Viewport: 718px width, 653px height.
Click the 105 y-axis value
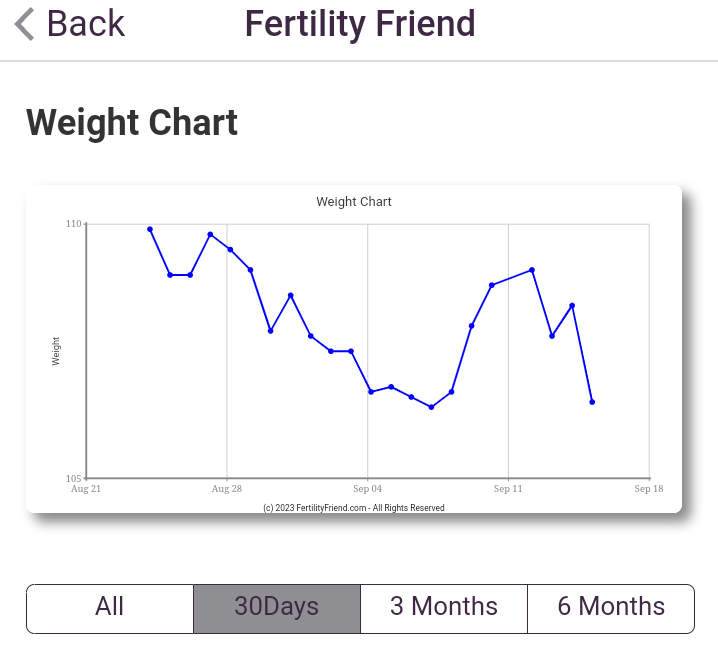click(x=74, y=478)
